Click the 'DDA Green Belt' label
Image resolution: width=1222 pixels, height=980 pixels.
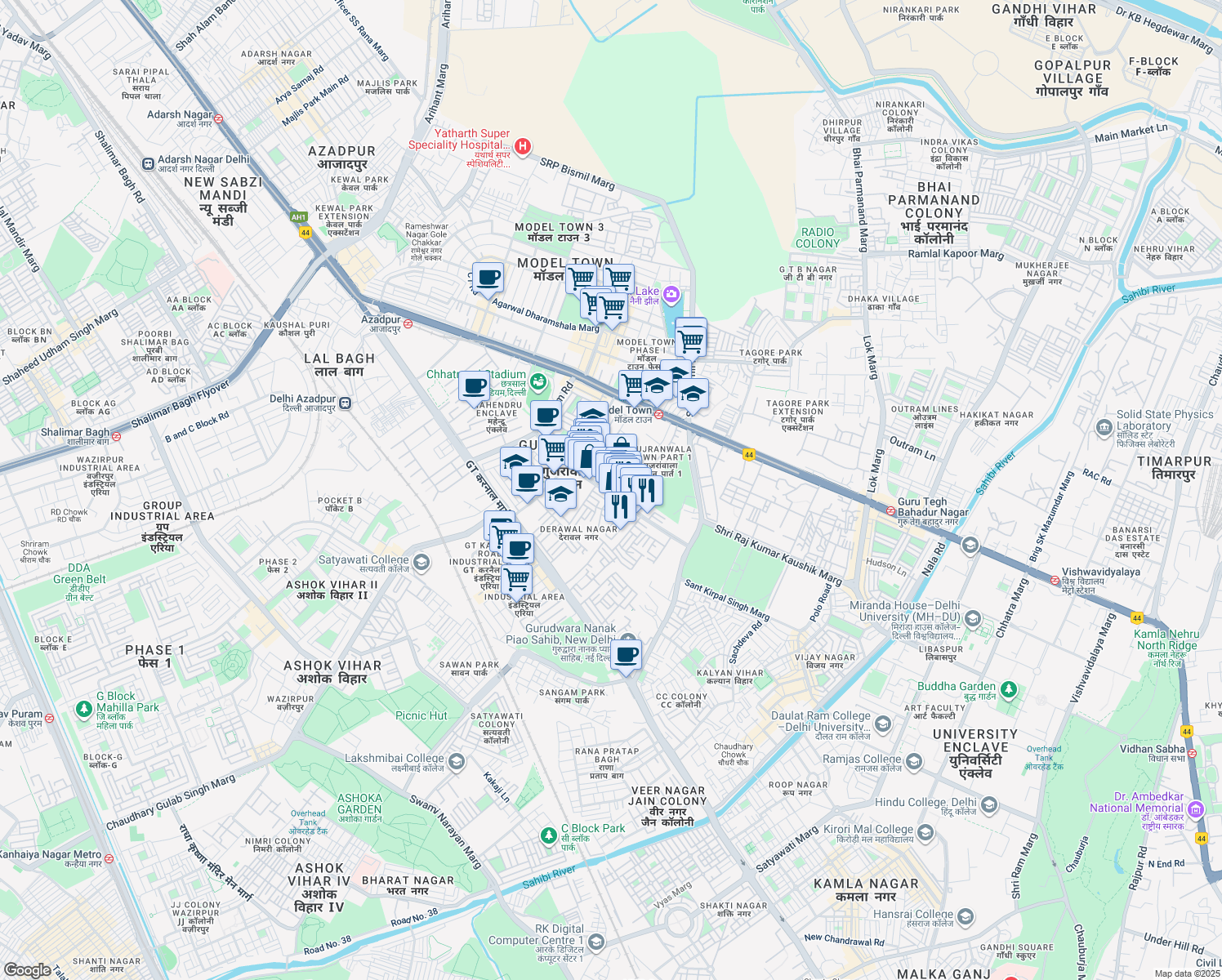click(79, 573)
